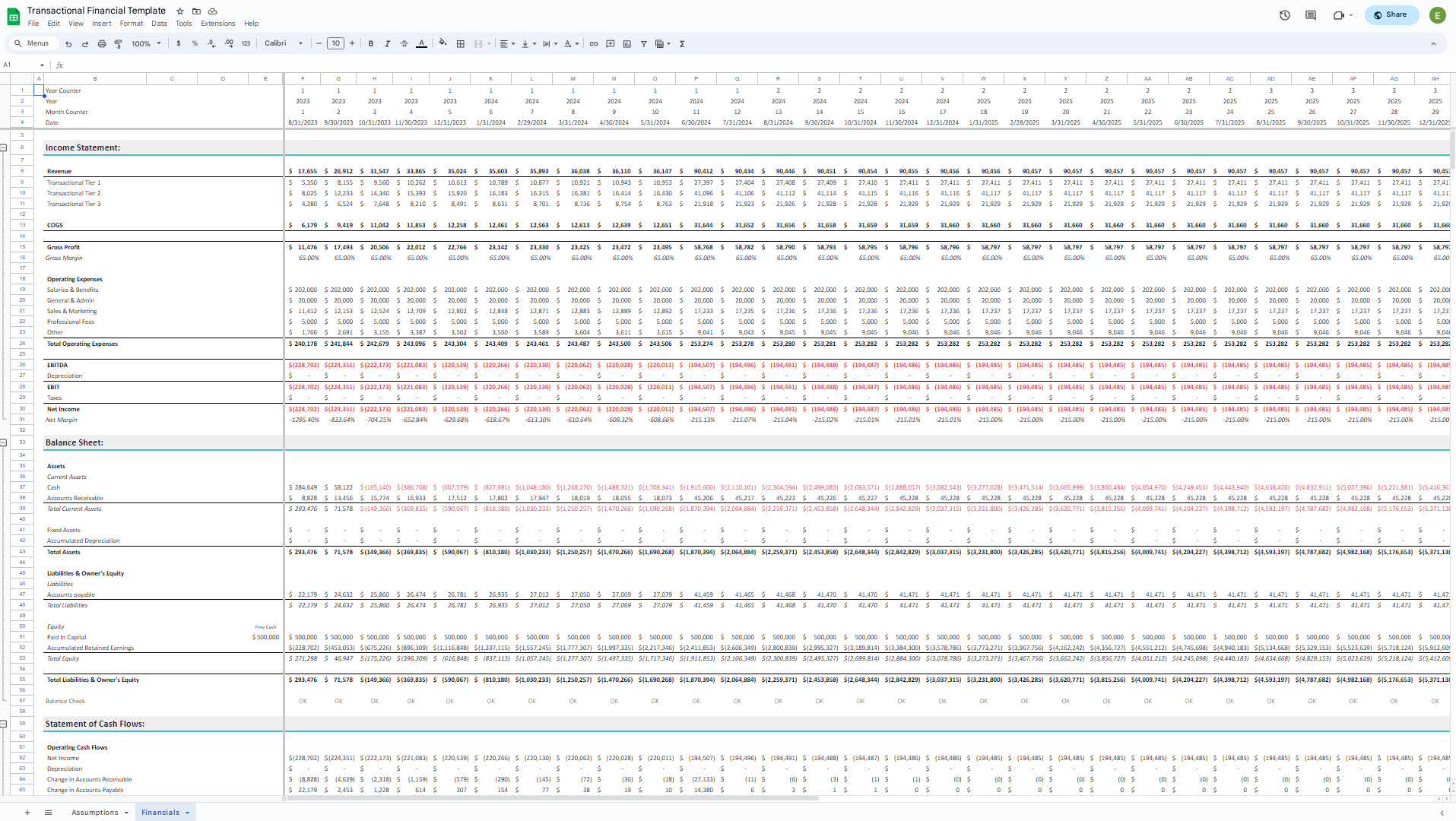This screenshot has height=821, width=1456.
Task: Open the Extensions menu
Action: [217, 24]
